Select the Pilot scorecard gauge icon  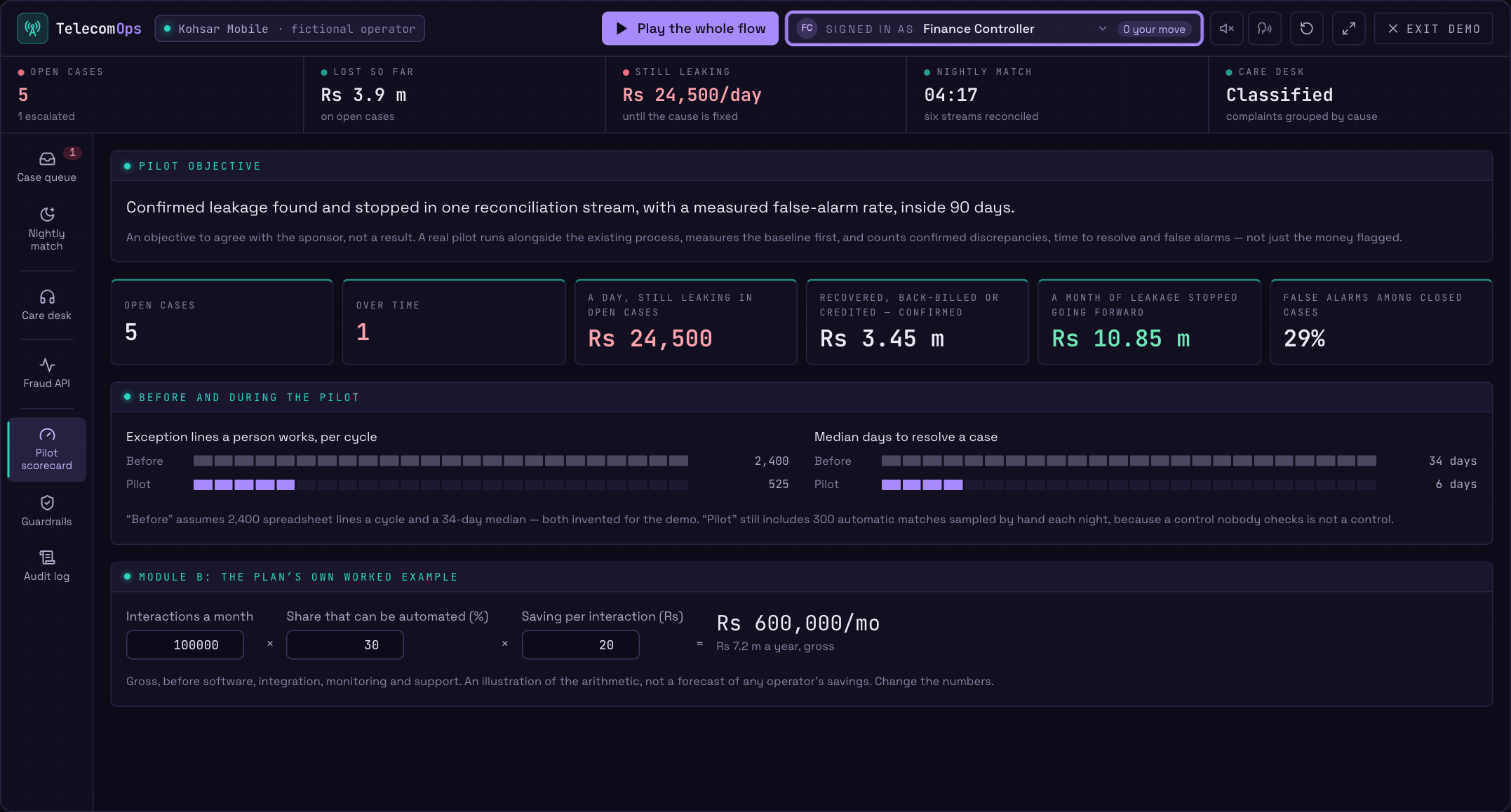47,434
